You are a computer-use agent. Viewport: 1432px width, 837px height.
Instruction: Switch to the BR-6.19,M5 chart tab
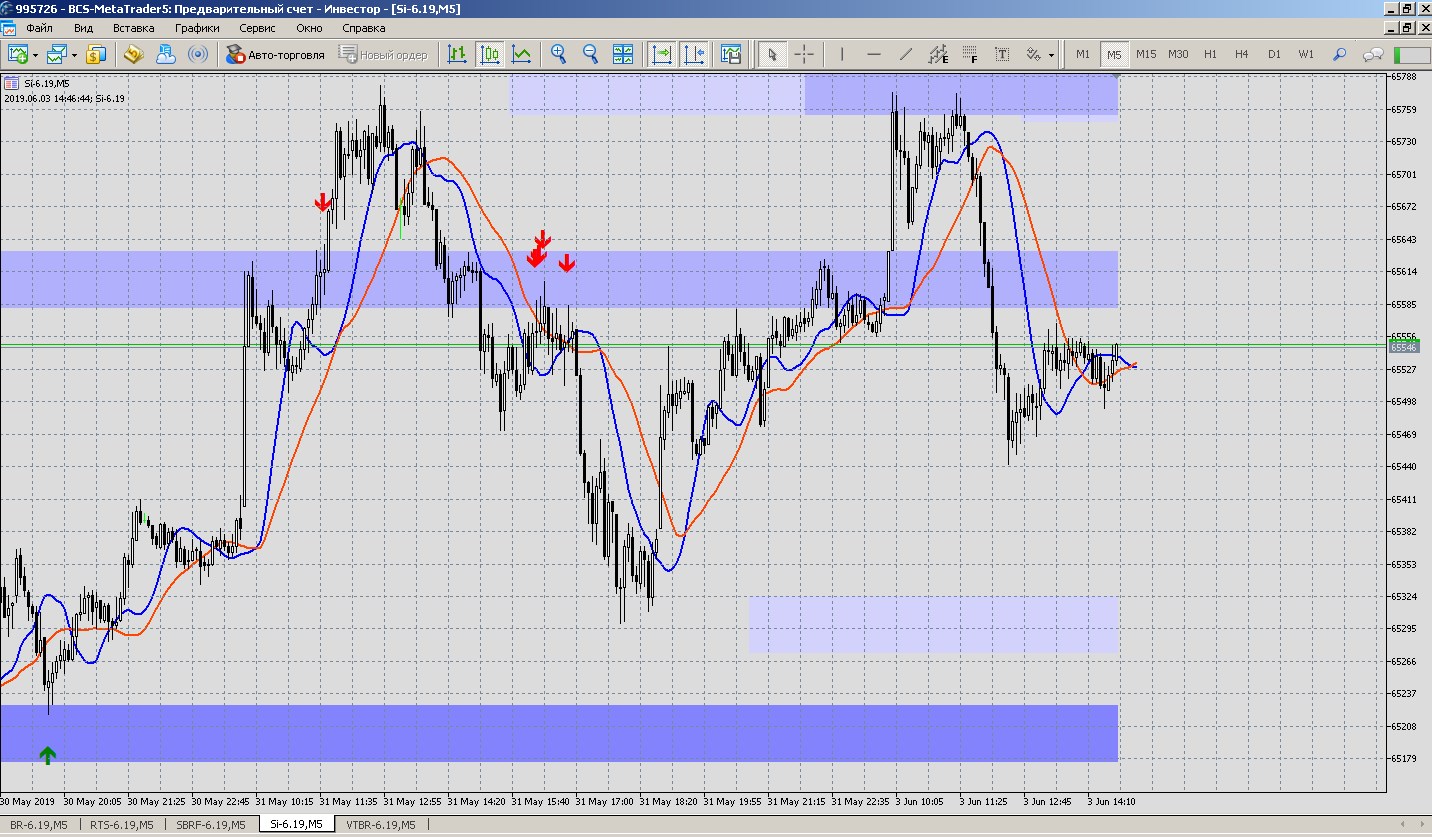coord(39,825)
